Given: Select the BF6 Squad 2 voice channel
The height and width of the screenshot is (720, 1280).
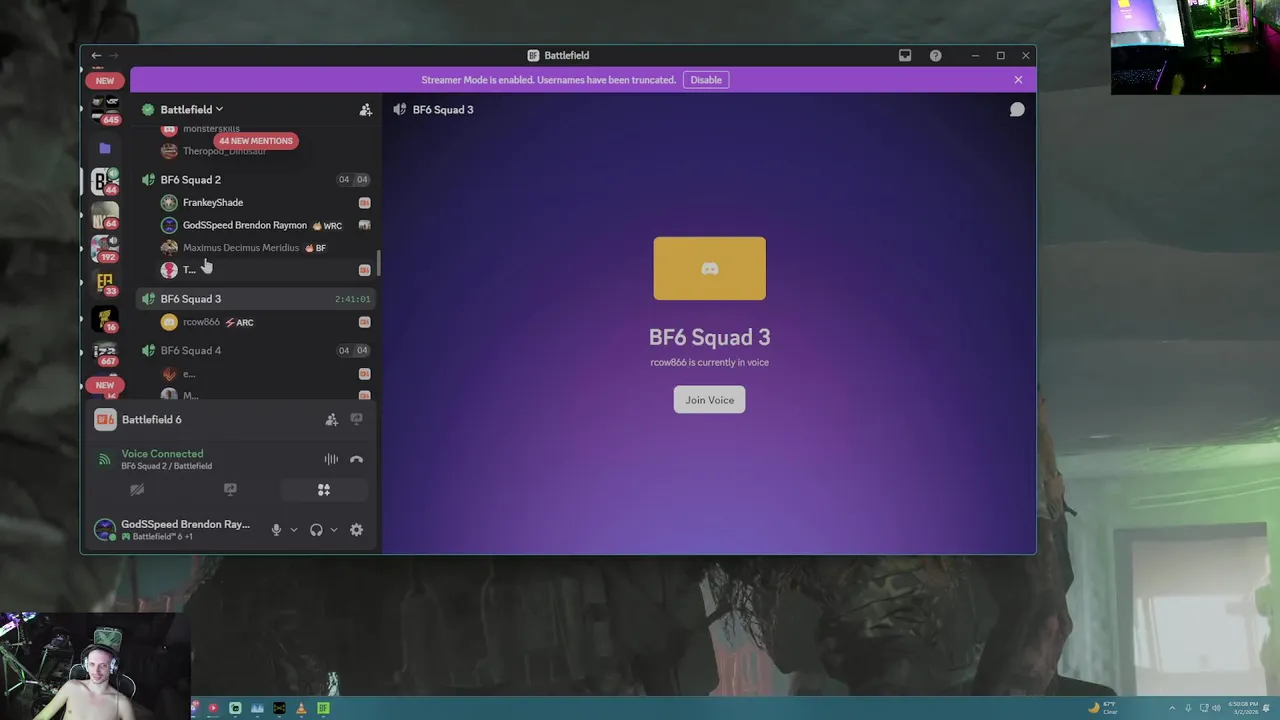Looking at the screenshot, I should click(255, 180).
